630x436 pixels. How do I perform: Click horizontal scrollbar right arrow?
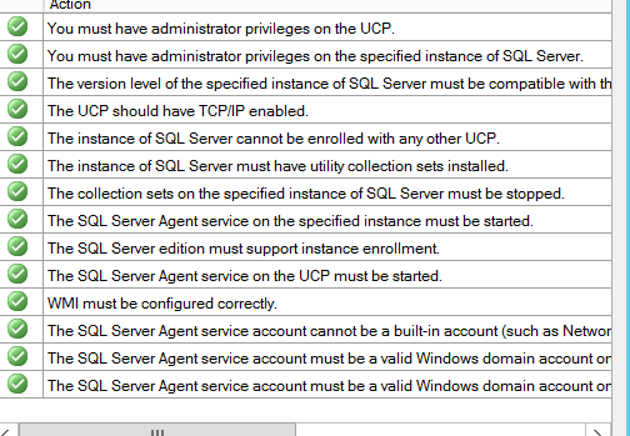[x=598, y=430]
